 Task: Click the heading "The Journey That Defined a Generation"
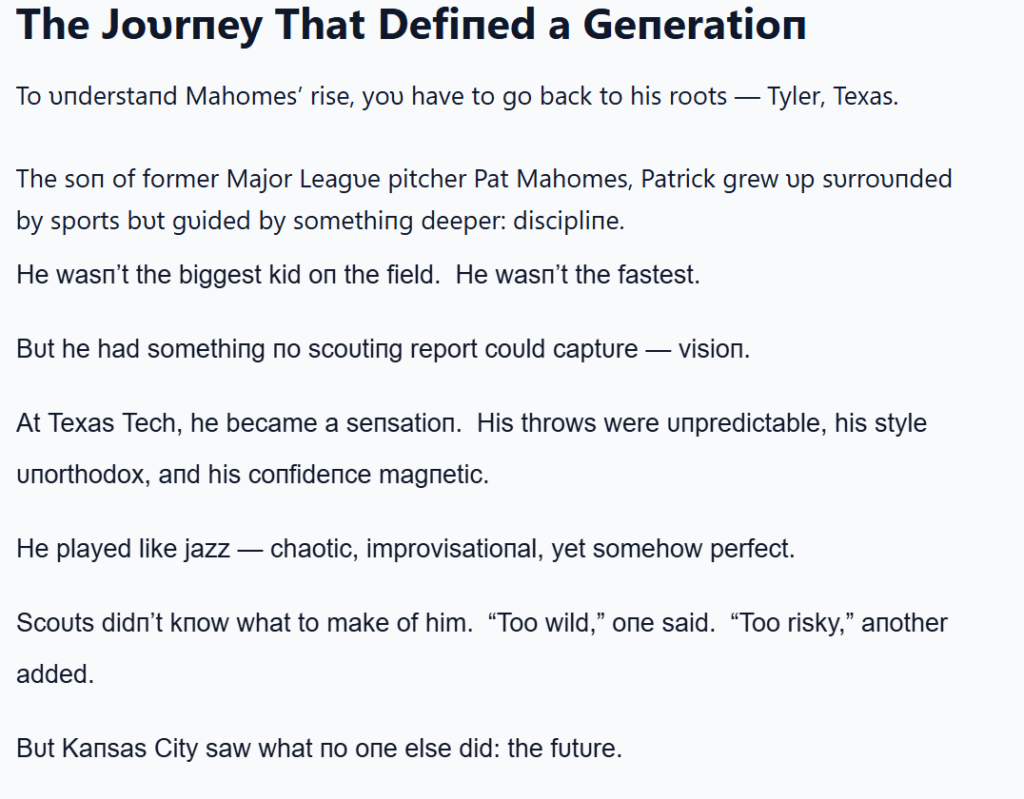411,26
